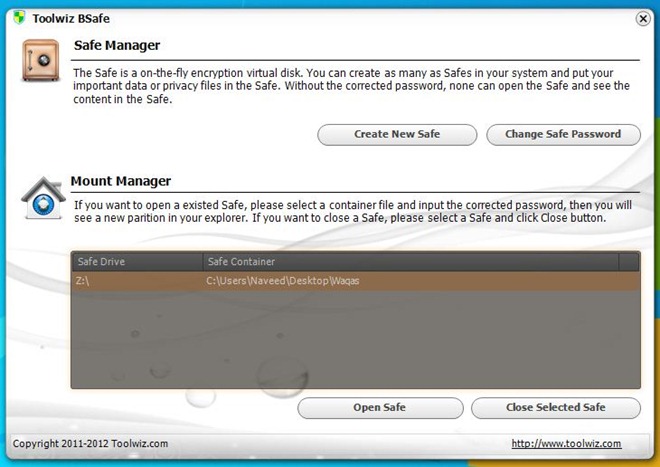Open the Change Safe Password dialog
The height and width of the screenshot is (467, 660).
point(563,134)
